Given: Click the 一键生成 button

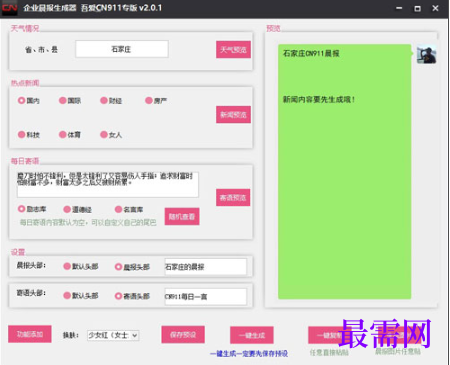Looking at the screenshot, I should click(252, 335).
